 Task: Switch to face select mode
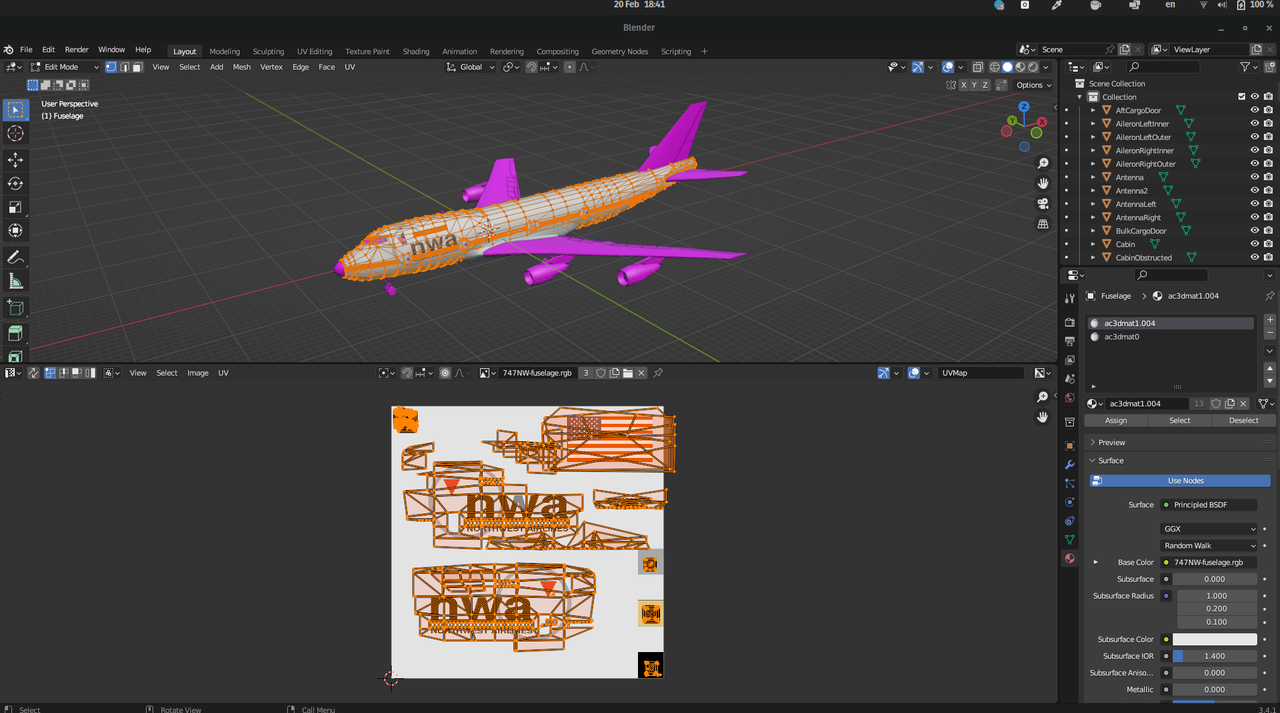point(137,67)
